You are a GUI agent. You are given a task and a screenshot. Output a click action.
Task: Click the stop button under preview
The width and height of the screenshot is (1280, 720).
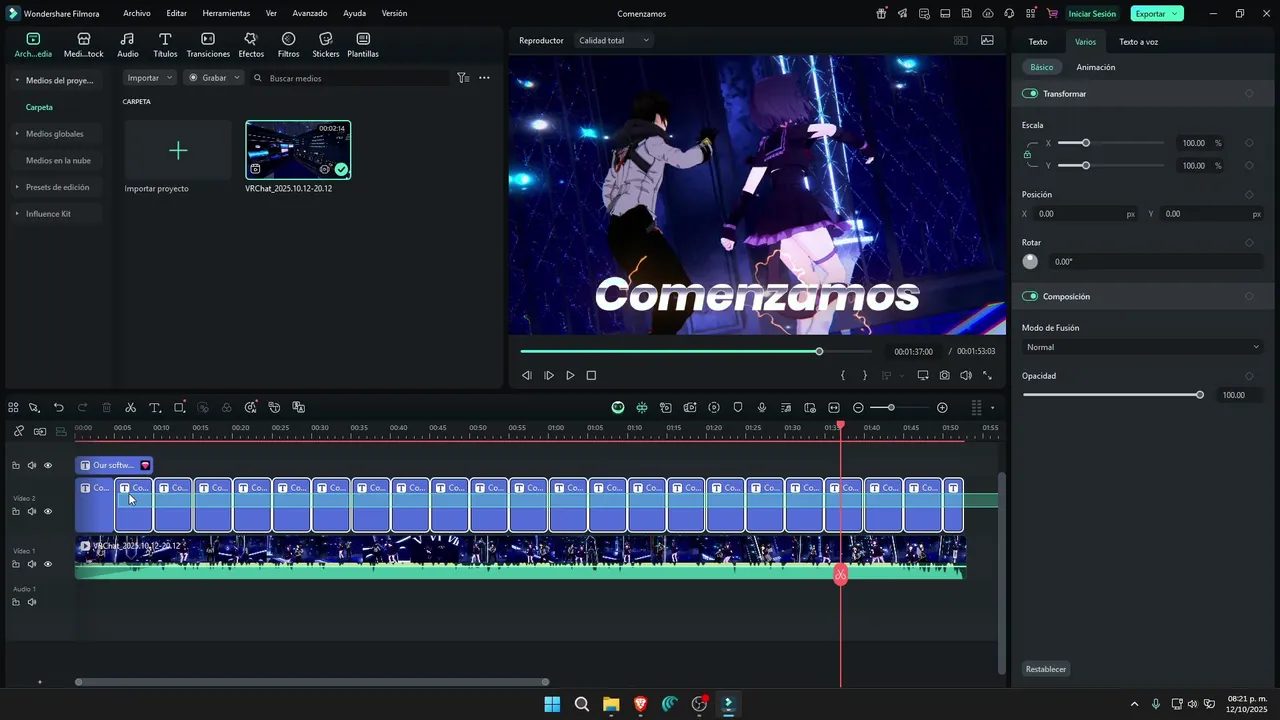tap(591, 375)
